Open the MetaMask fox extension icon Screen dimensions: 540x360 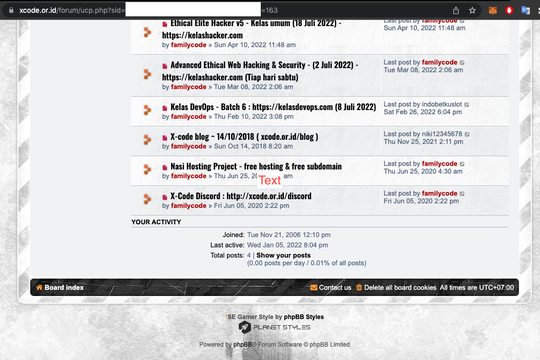coord(493,11)
